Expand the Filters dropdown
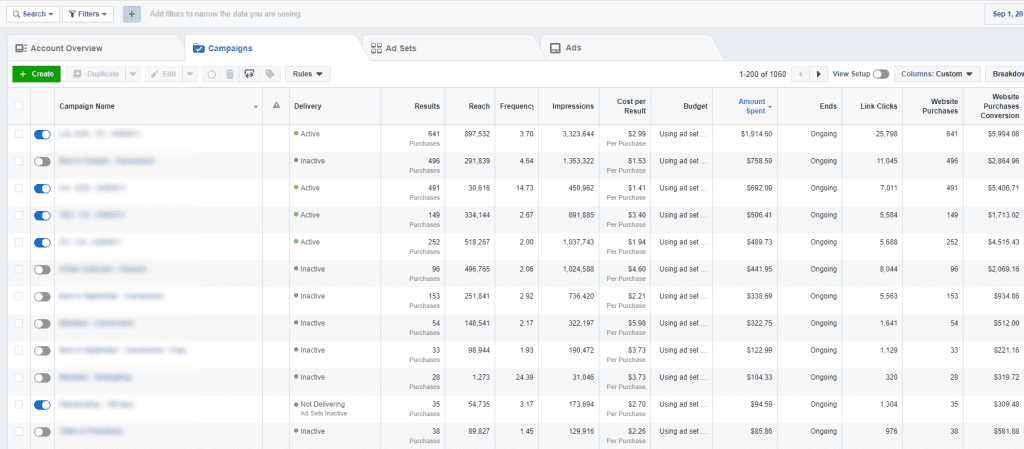This screenshot has height=449, width=1024. click(88, 14)
